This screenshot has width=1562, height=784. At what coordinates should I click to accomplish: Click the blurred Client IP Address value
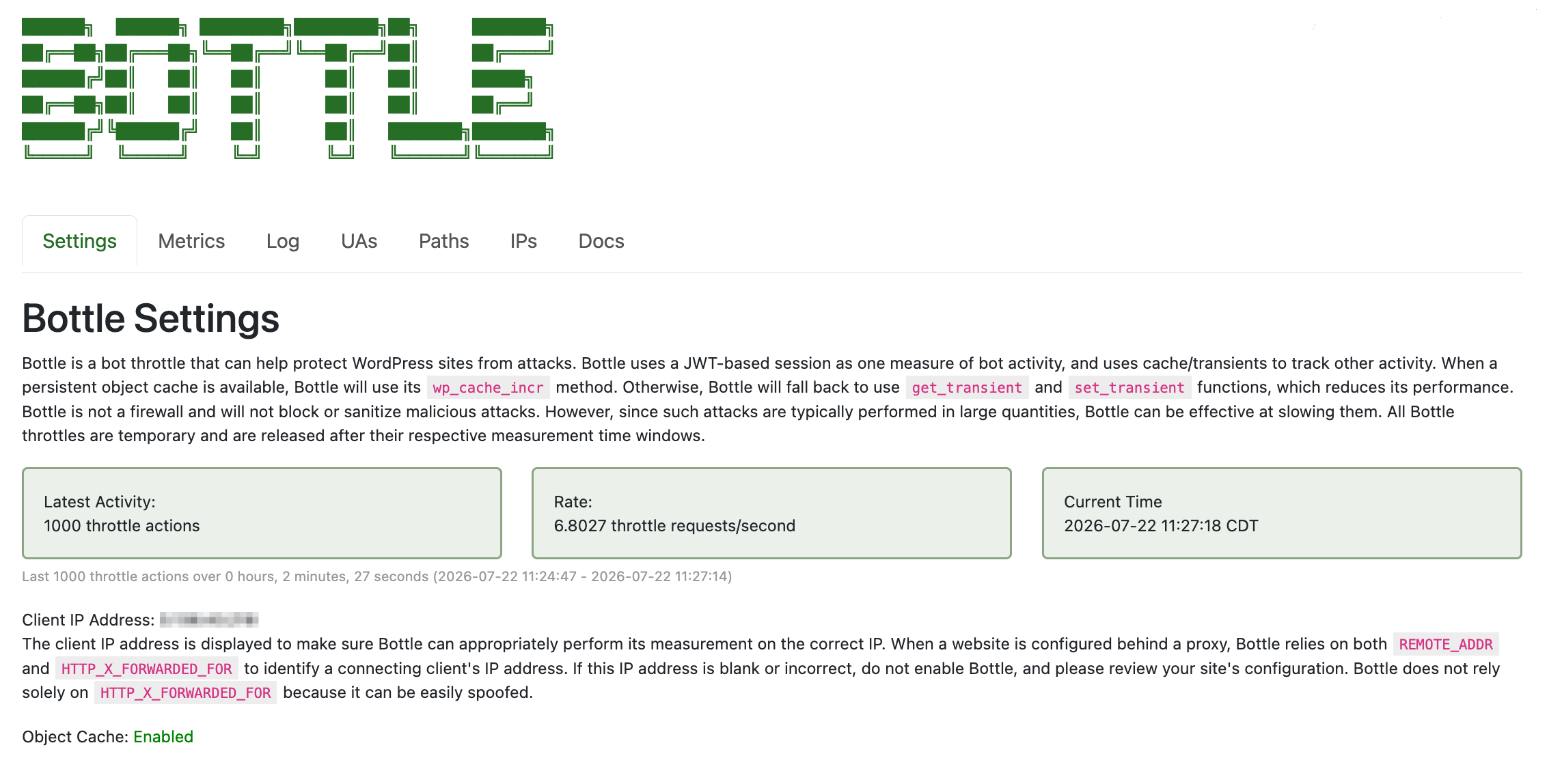coord(209,620)
